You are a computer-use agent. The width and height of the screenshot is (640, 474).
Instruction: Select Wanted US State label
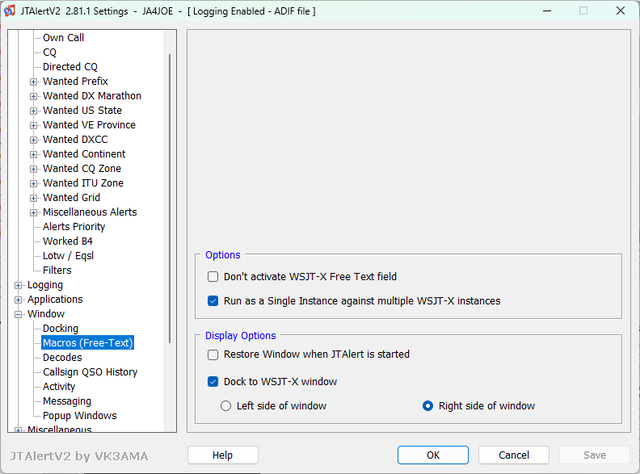click(82, 110)
